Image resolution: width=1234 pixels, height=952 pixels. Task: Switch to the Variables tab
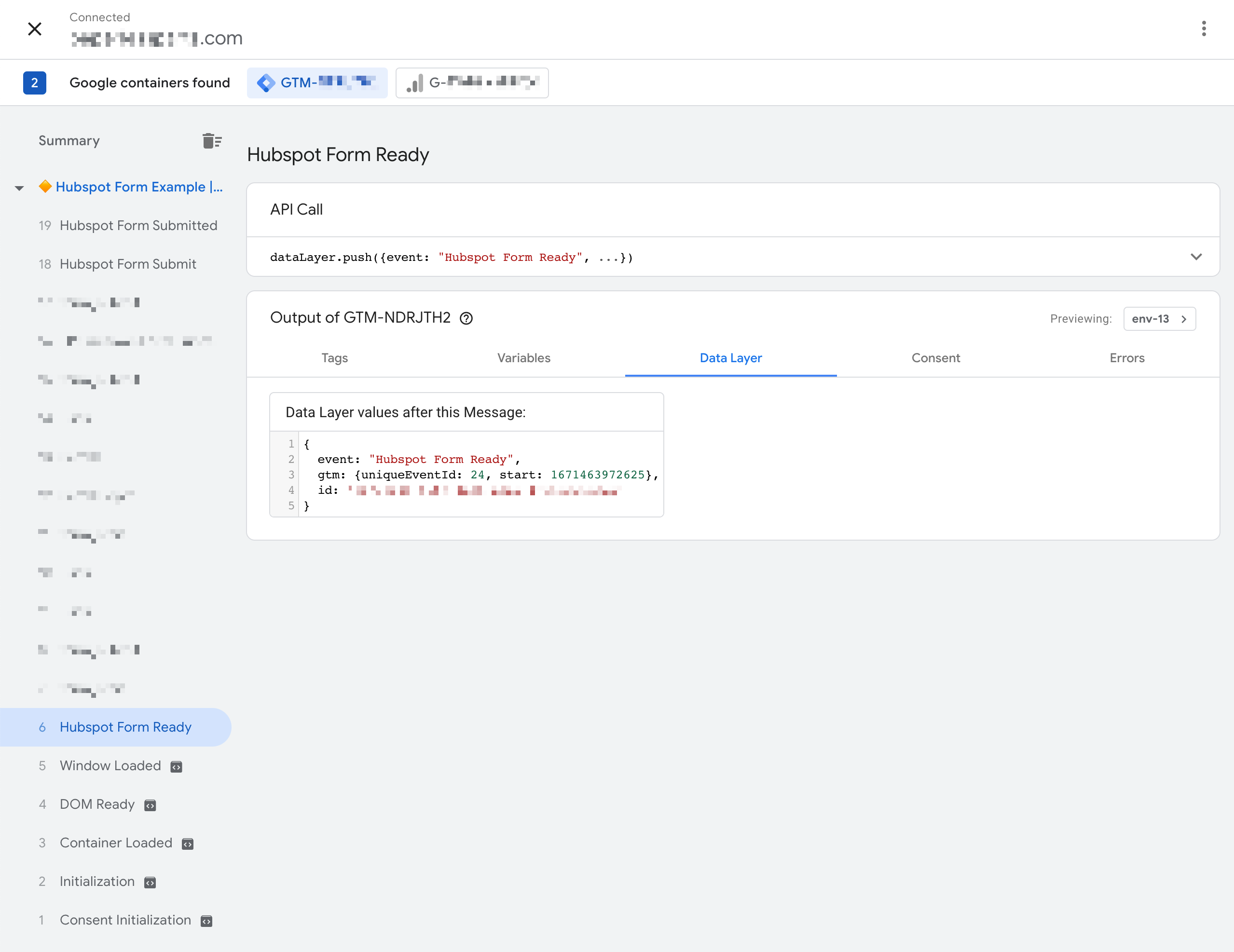[524, 358]
